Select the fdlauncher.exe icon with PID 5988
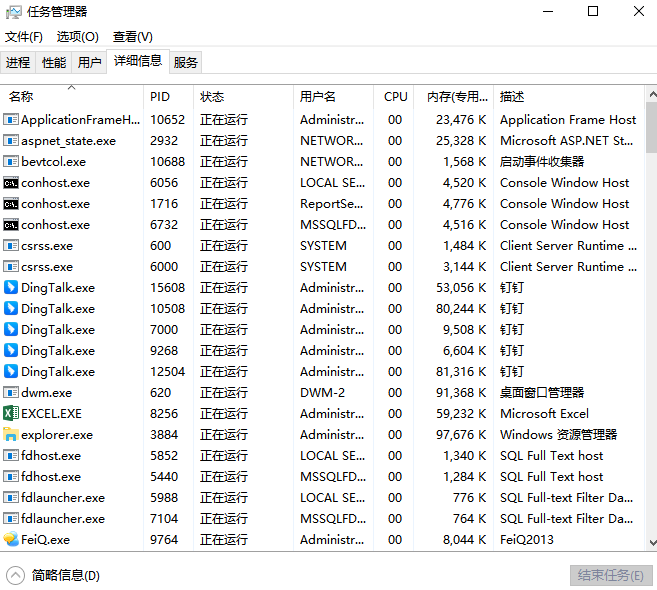This screenshot has height=590, width=657. pos(11,497)
